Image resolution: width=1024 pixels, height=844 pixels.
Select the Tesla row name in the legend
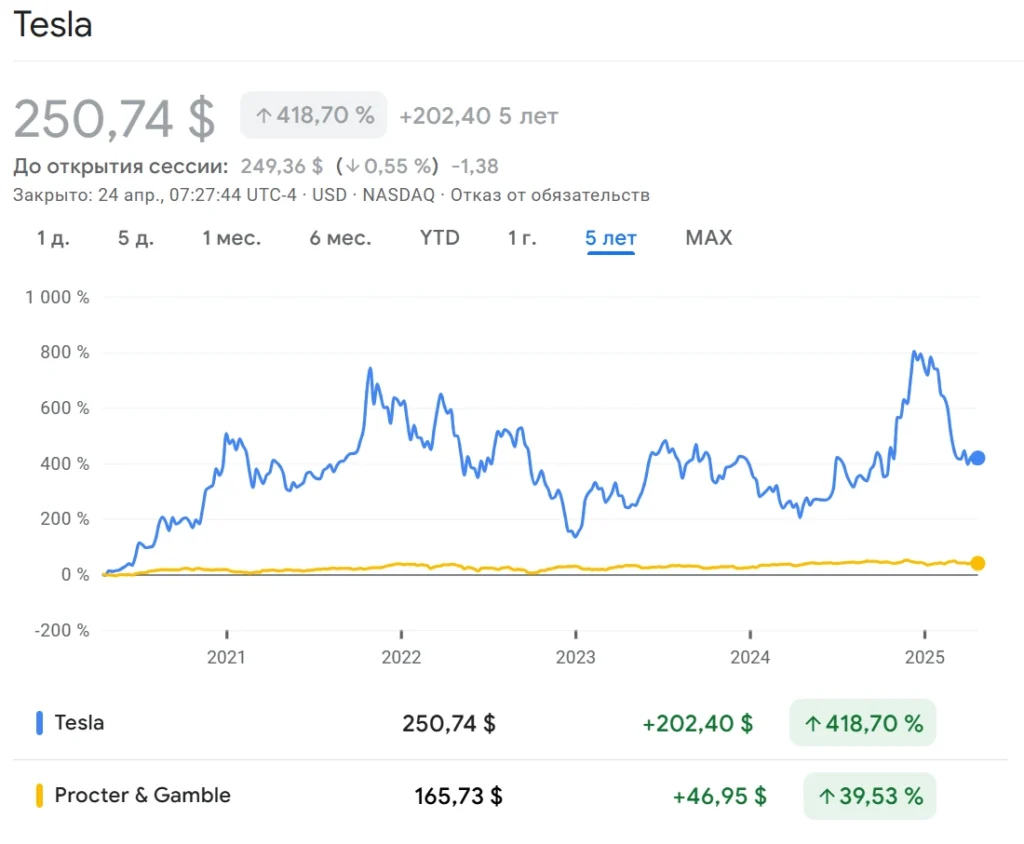(79, 722)
